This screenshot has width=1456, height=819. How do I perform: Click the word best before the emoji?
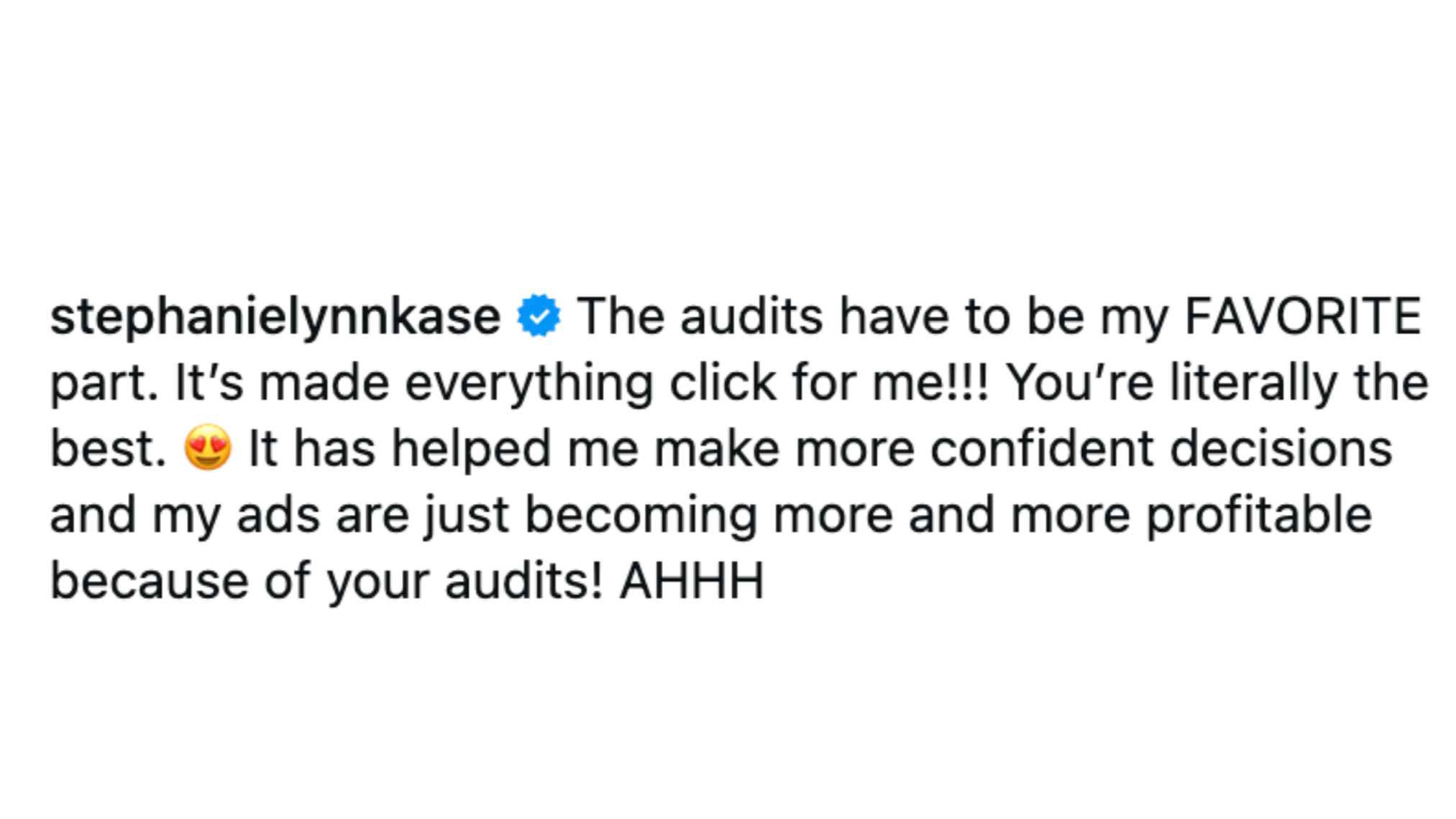coord(109,448)
